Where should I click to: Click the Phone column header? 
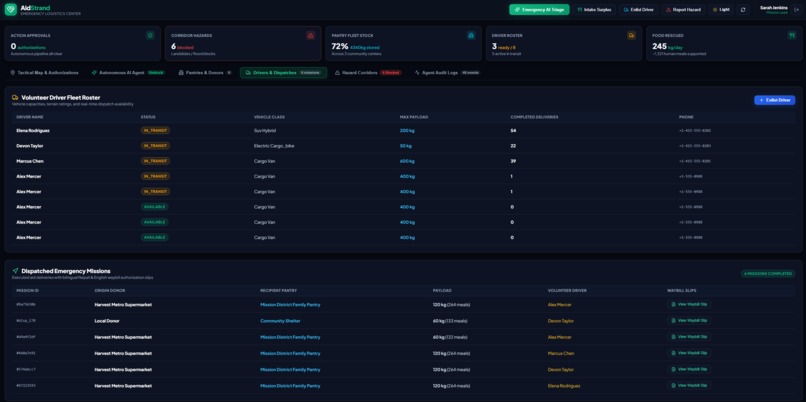(x=686, y=117)
